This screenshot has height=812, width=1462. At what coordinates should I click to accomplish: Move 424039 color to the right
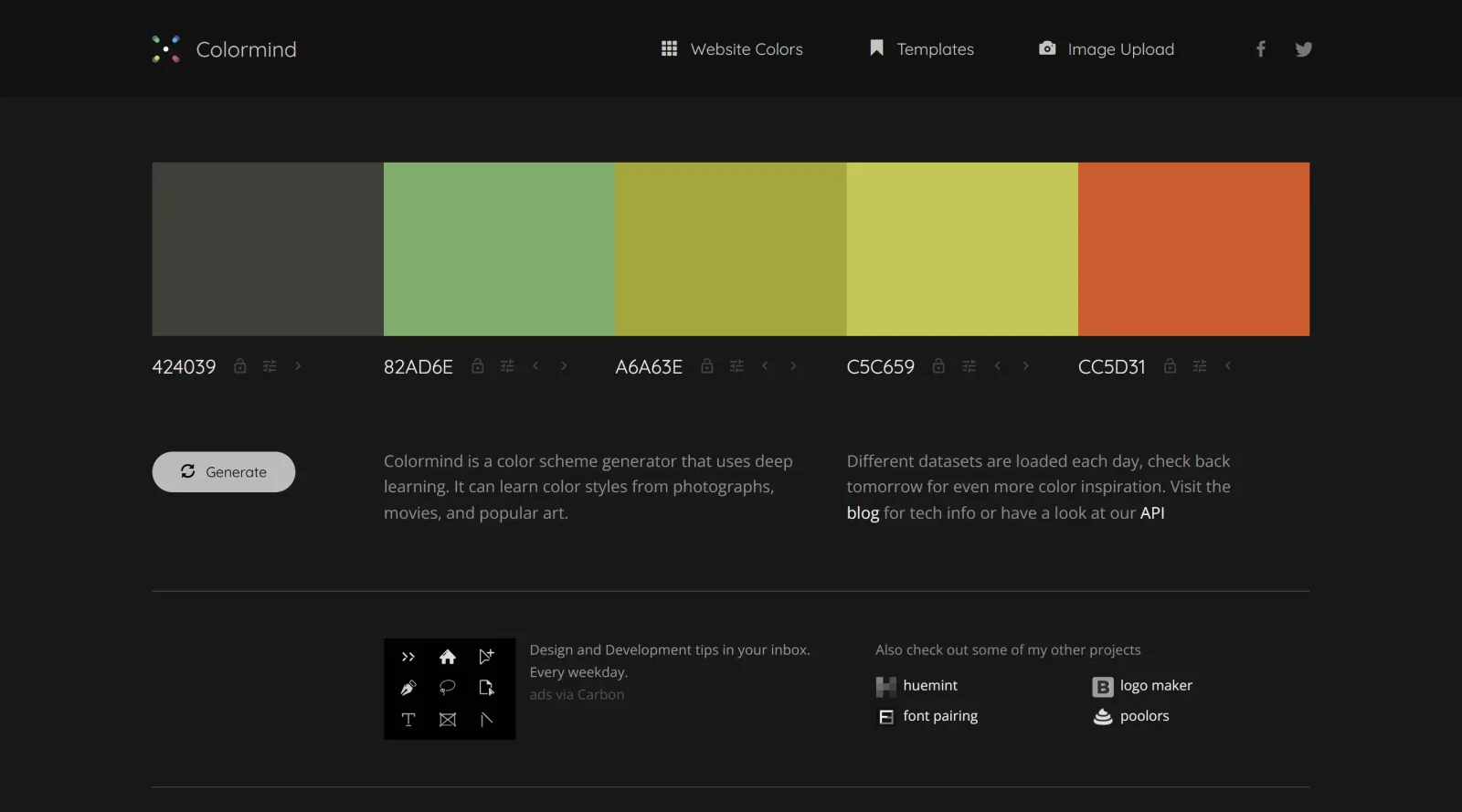click(298, 366)
